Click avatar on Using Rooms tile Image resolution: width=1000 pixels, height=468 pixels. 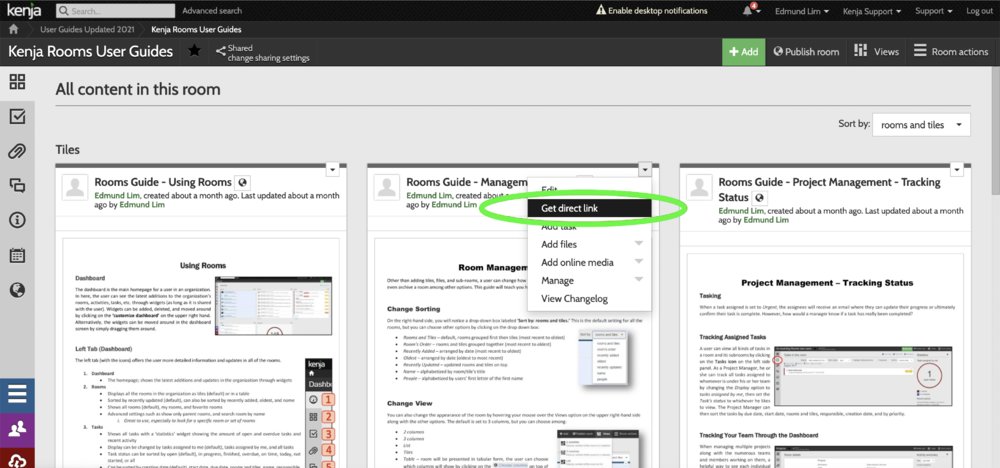point(75,187)
